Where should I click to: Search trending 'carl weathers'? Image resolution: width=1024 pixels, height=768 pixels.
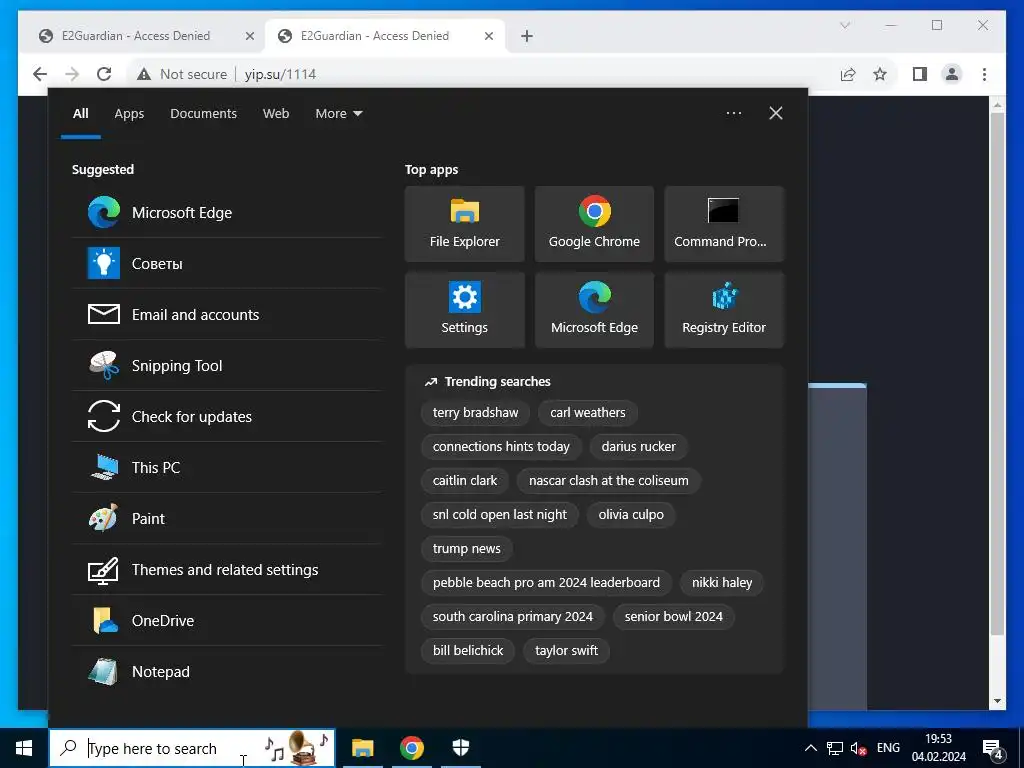588,412
